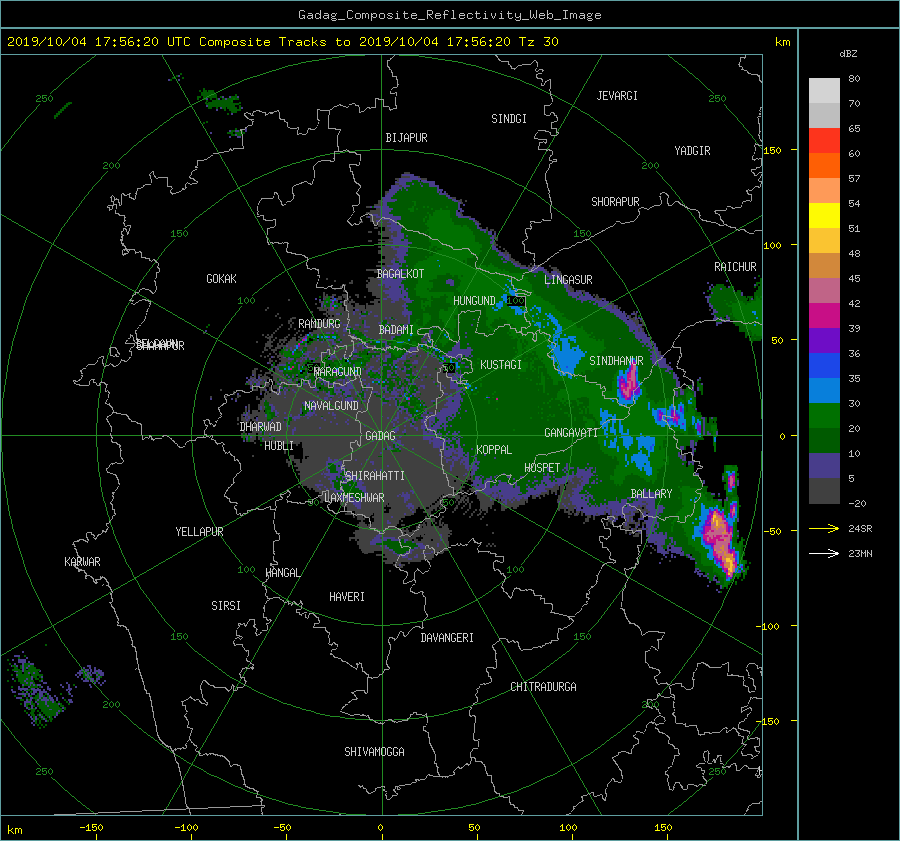
Task: Click the white 80 dBZ legend swatch
Action: (824, 91)
